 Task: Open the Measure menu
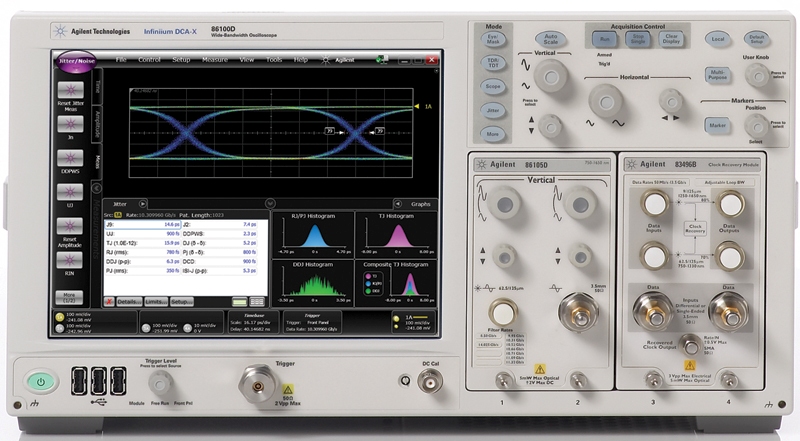pos(213,60)
